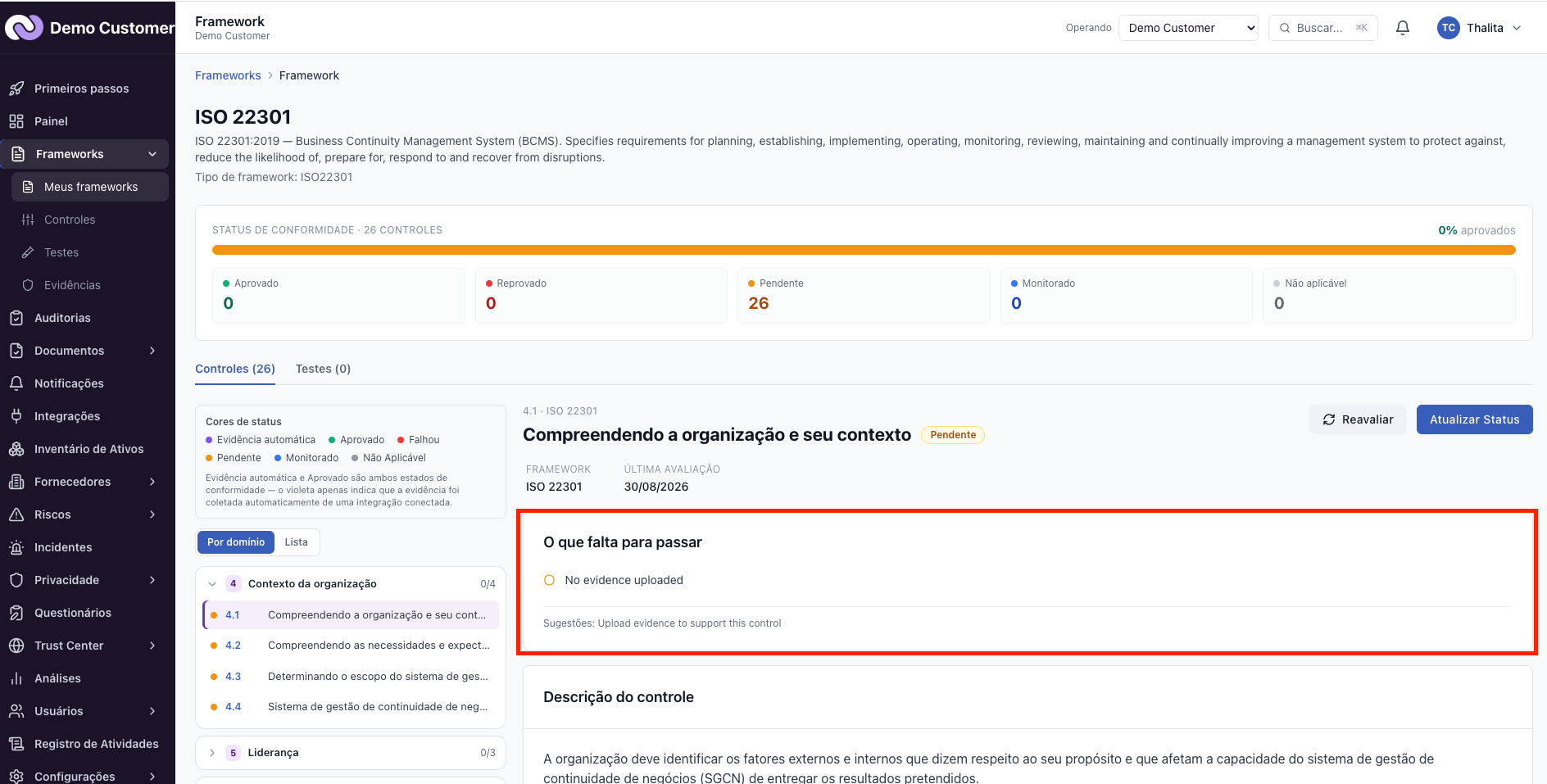Expand the Usuários submenu chevron
Screen dimensions: 1547x784
point(152,711)
